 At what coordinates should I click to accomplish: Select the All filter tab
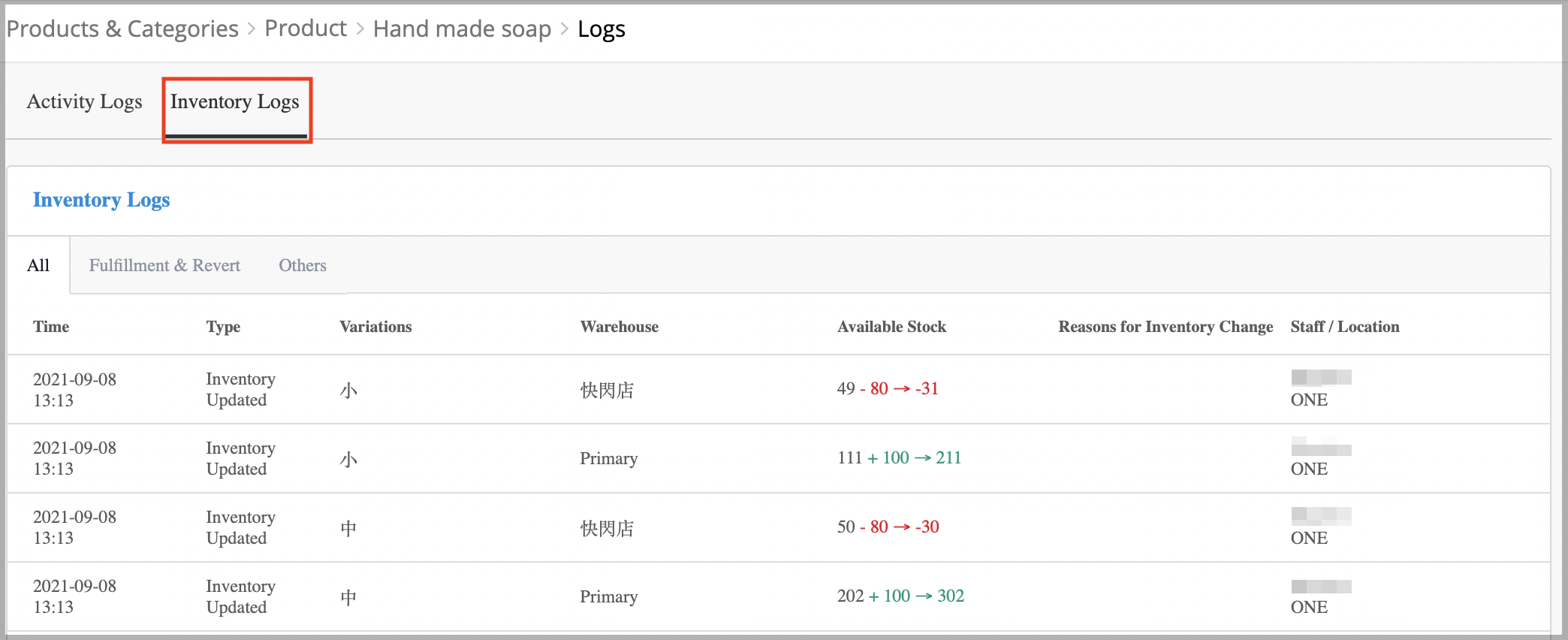click(x=38, y=266)
